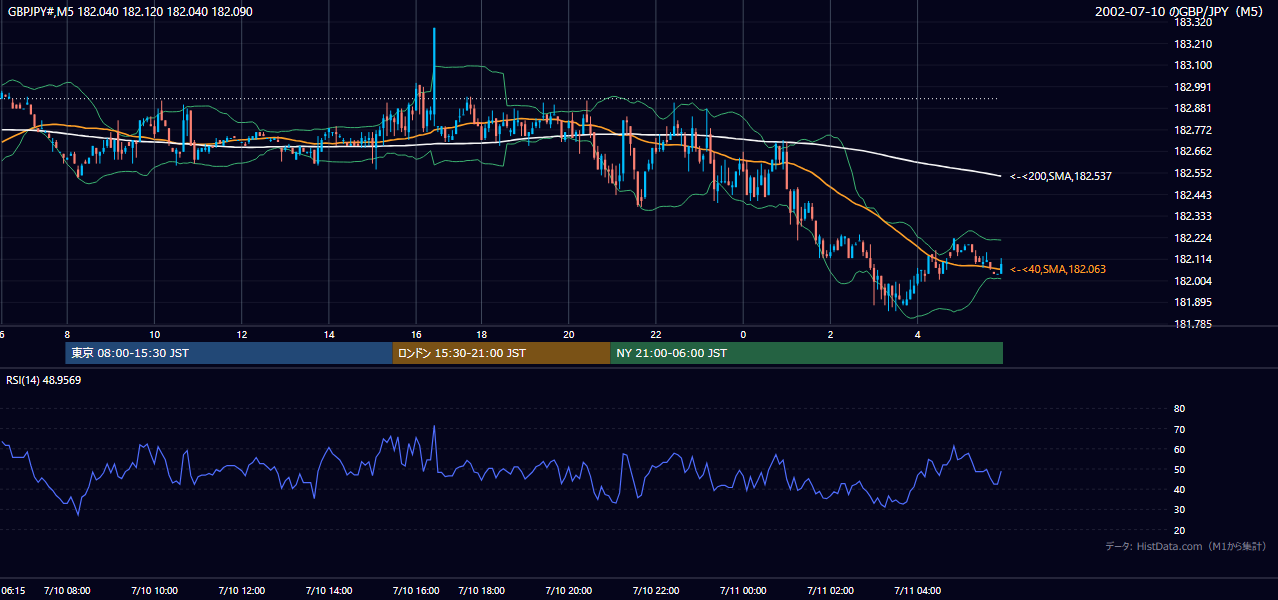Click the 183.100 price axis label

pos(1192,65)
